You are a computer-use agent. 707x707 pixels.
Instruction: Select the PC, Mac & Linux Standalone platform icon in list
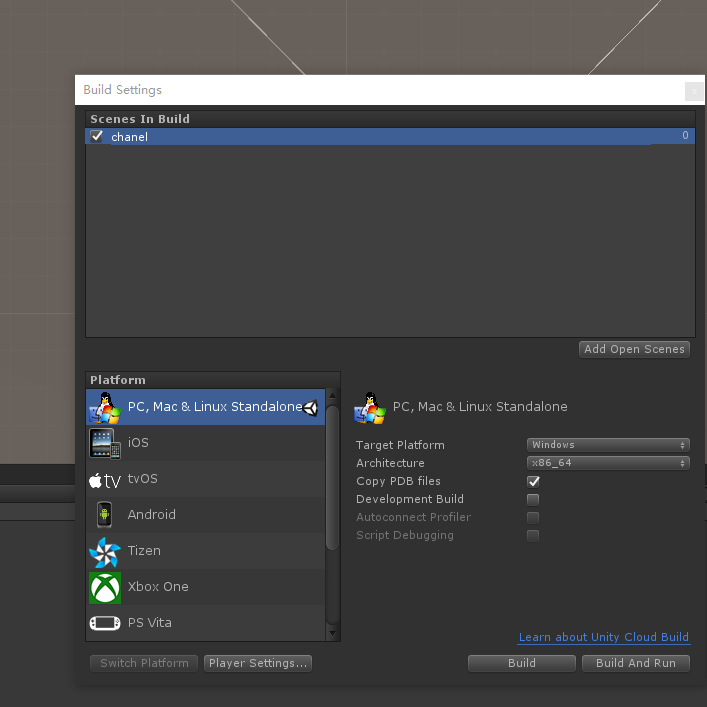pos(105,407)
